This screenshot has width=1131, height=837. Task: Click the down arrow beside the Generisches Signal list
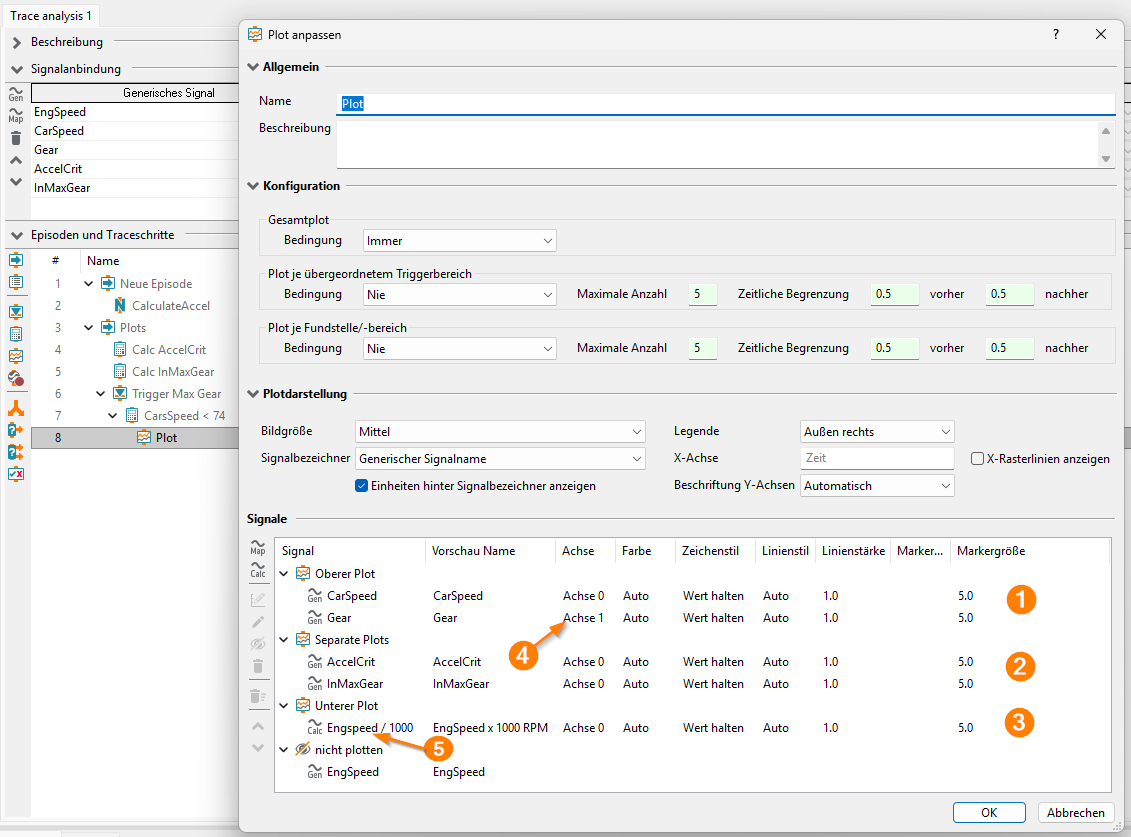16,182
